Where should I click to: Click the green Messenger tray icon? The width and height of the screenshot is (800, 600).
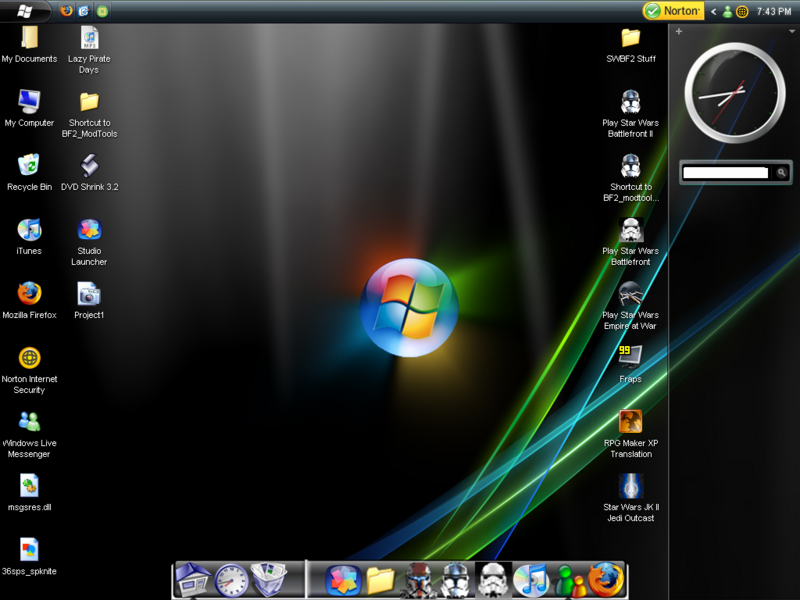tap(728, 11)
